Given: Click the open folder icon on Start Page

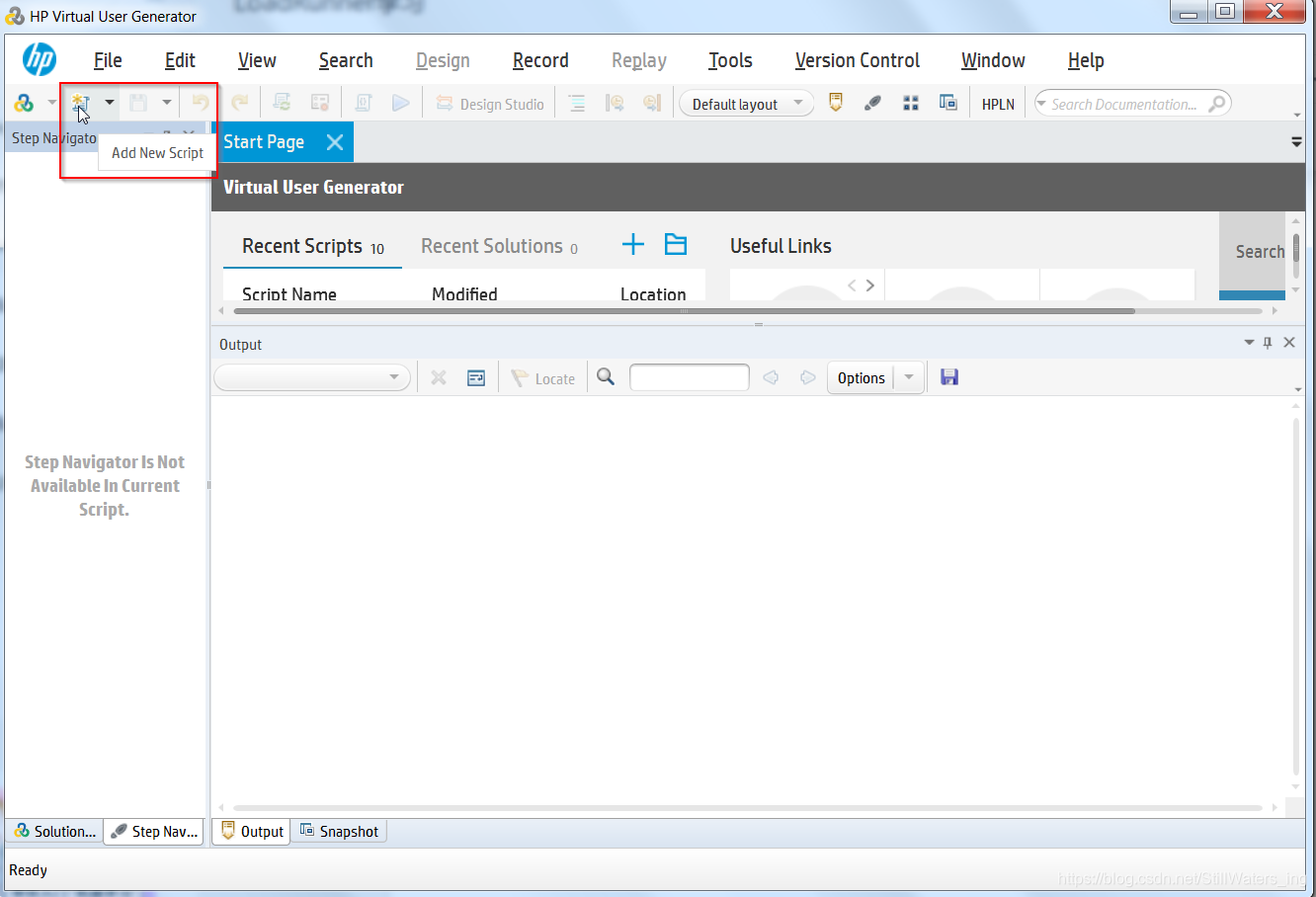Looking at the screenshot, I should 676,244.
